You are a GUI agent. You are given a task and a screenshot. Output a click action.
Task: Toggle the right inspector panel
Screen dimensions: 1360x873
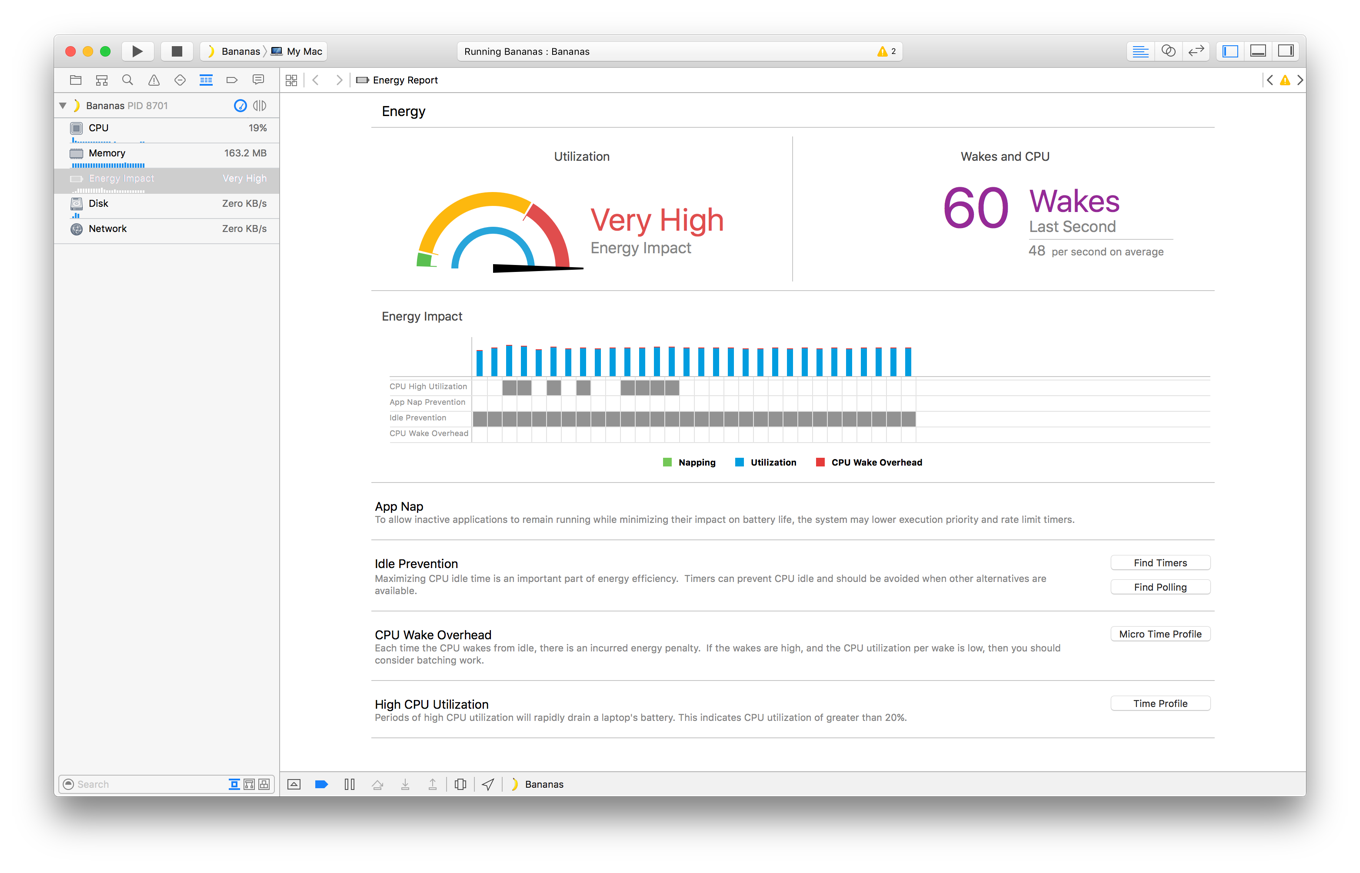point(1286,50)
